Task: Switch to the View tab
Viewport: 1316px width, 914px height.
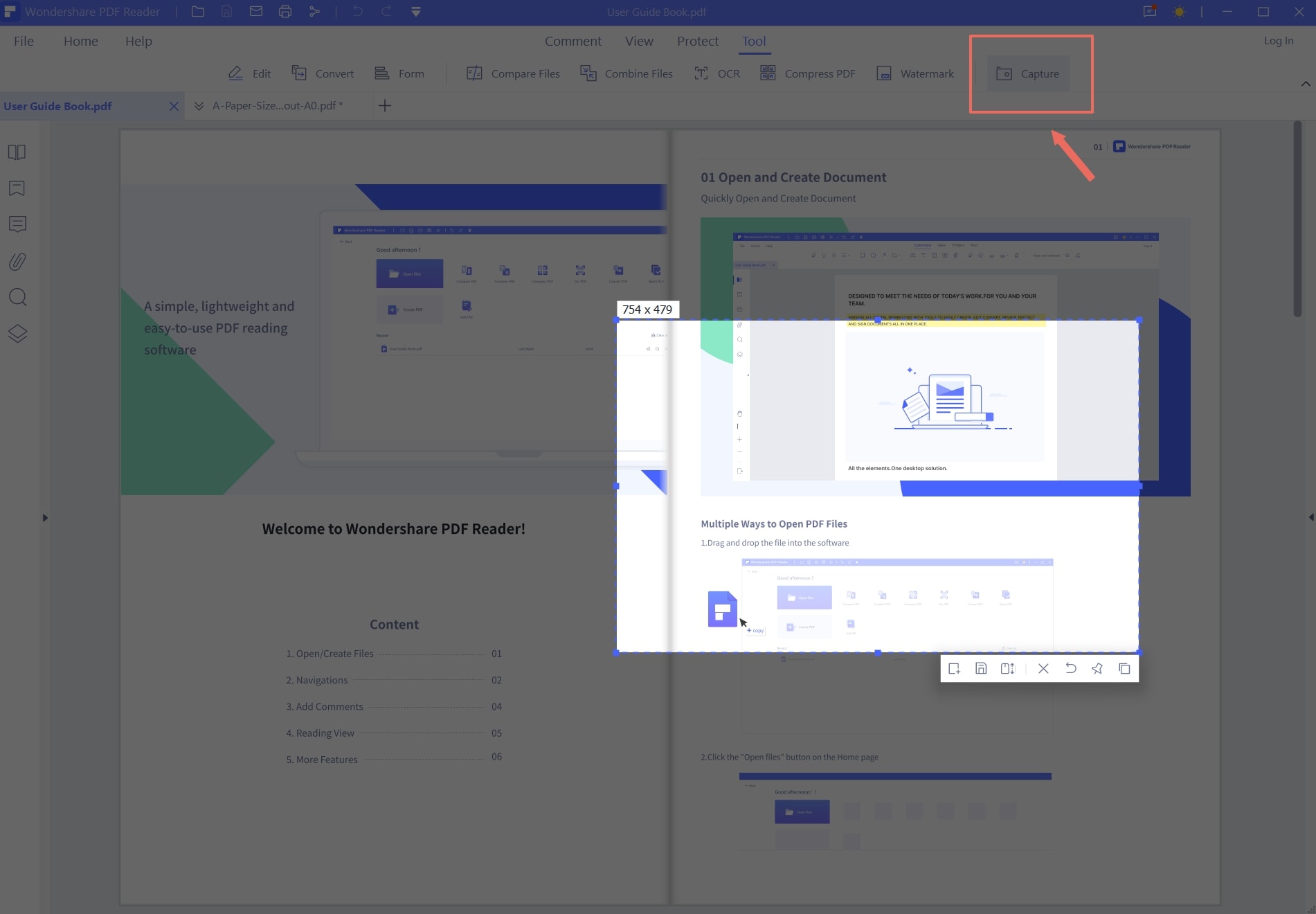Action: tap(639, 41)
